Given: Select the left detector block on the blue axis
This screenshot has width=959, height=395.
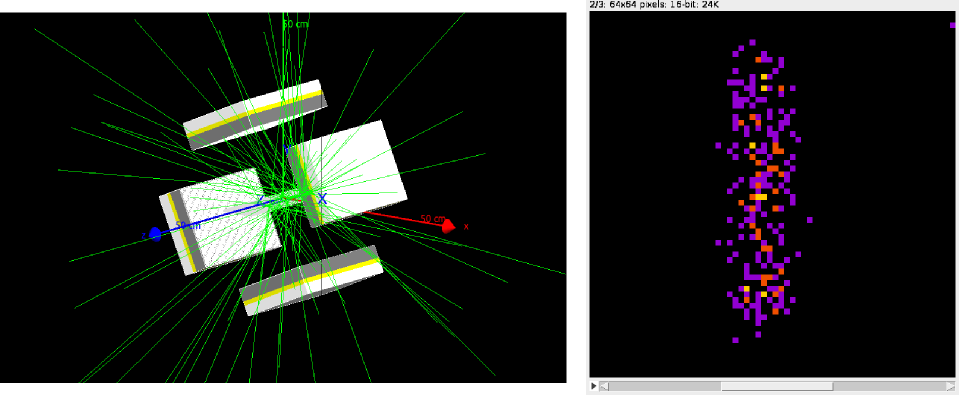Looking at the screenshot, I should pos(220,222).
